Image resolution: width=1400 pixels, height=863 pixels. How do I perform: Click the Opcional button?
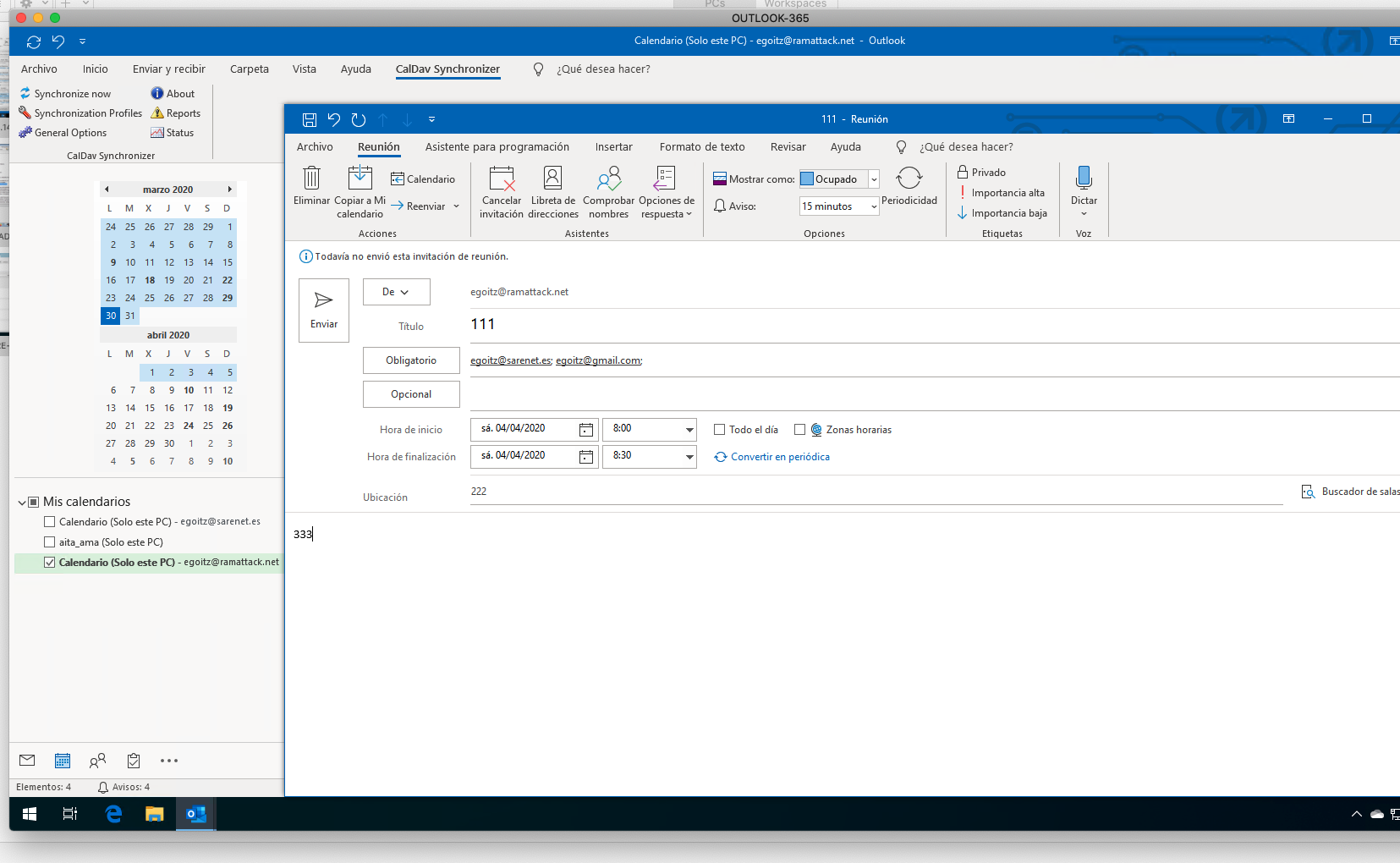[x=411, y=394]
